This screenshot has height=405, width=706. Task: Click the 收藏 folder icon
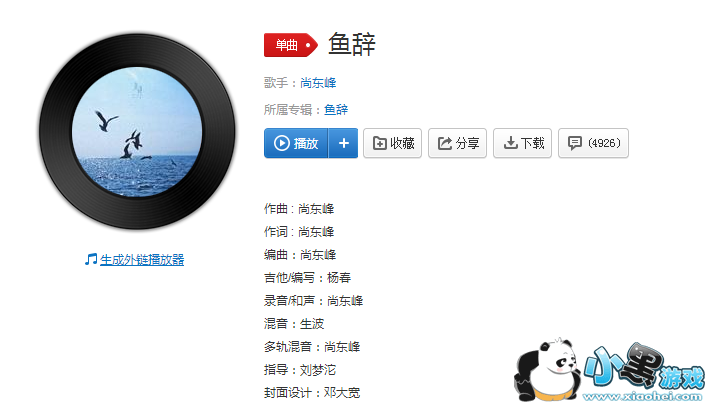coord(379,143)
